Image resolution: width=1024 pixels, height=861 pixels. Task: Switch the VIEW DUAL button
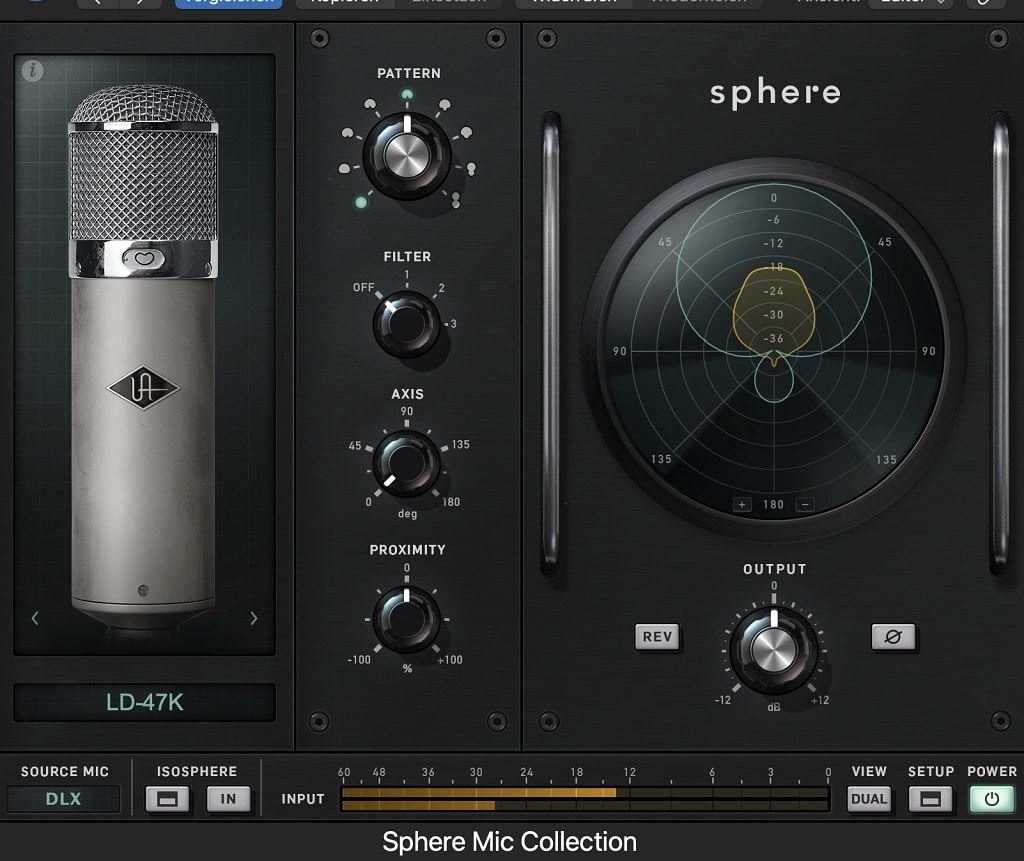(x=869, y=798)
